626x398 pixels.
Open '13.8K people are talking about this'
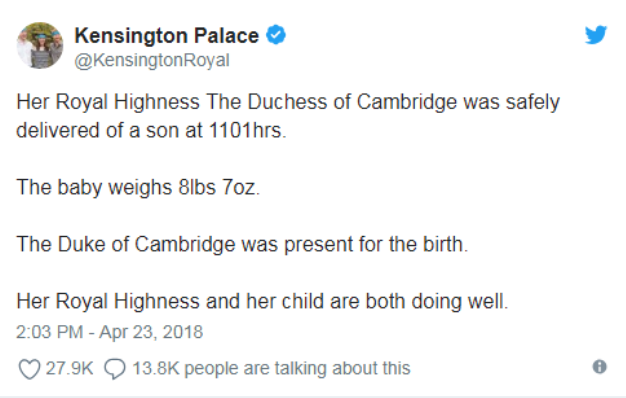point(271,368)
